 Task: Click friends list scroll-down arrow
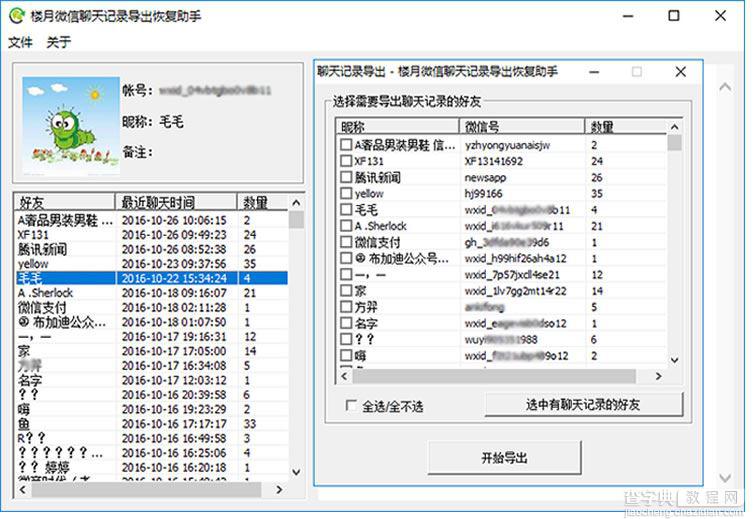296,472
